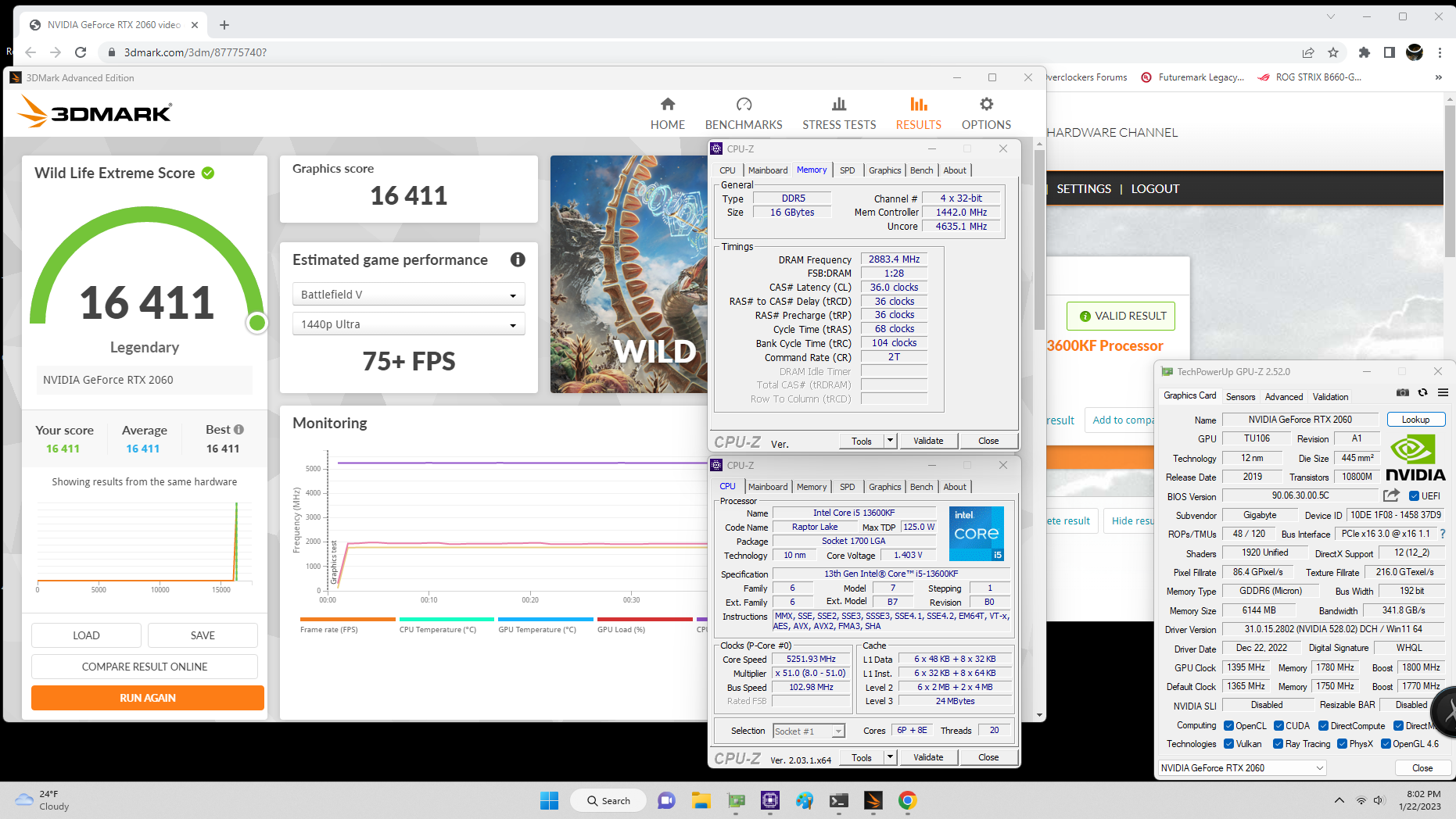Switch to SPD tab in the upper CPU-Z window
Viewport: 1456px width, 819px height.
click(x=847, y=170)
